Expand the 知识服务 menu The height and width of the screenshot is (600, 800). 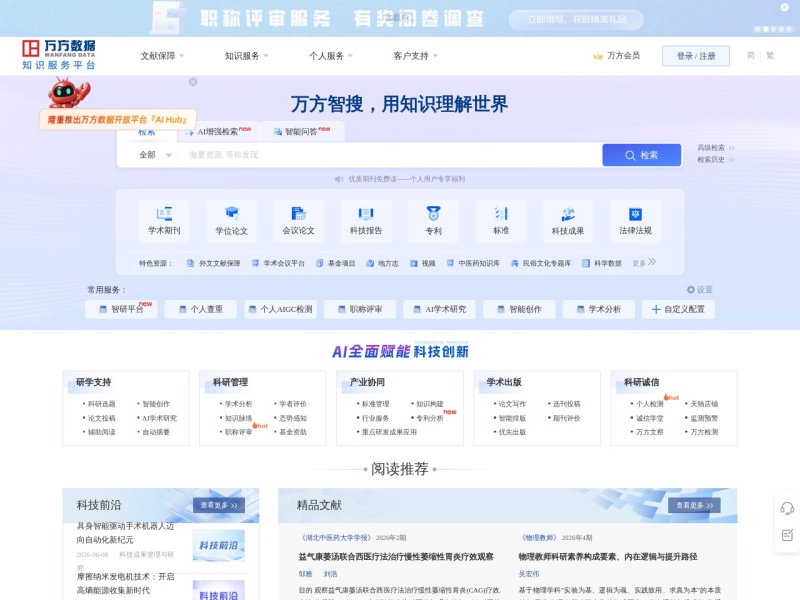click(246, 56)
